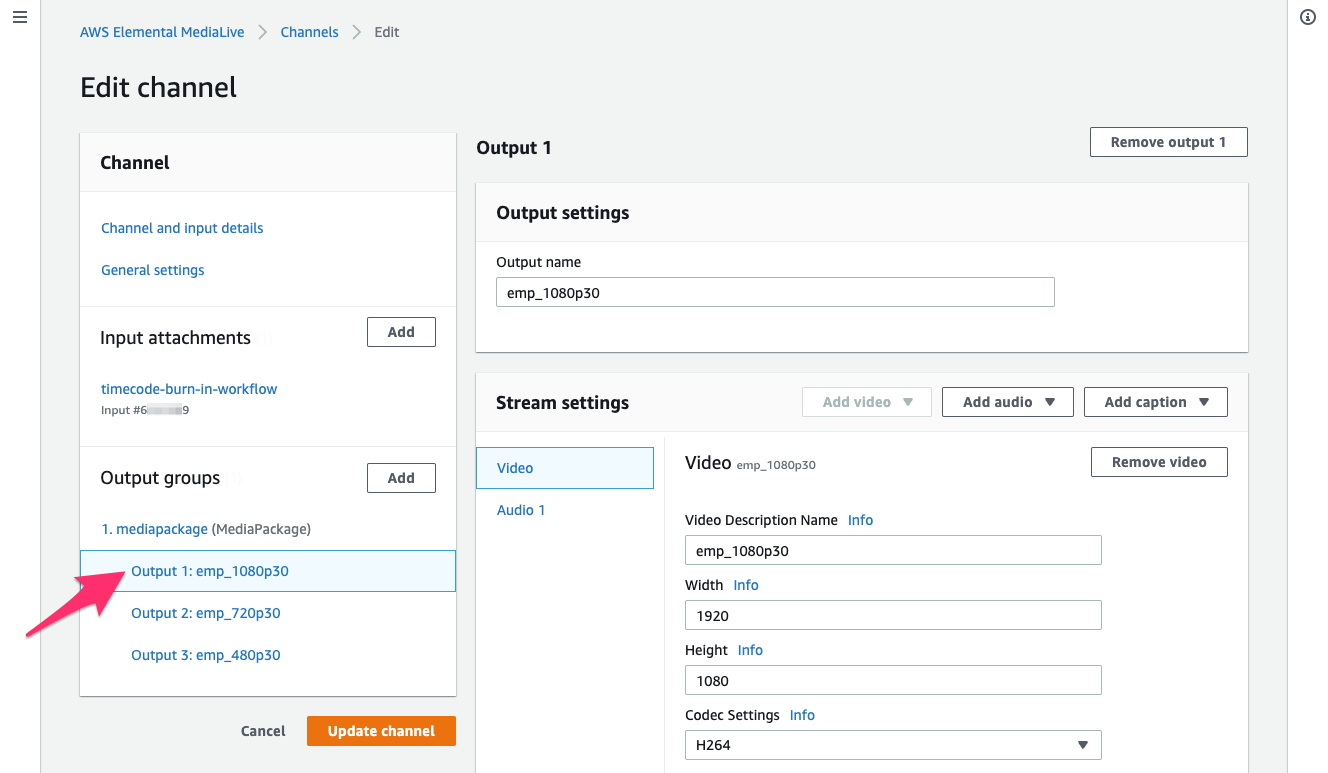The image size is (1328, 773).
Task: Open the info panel circle icon
Action: point(1307,18)
